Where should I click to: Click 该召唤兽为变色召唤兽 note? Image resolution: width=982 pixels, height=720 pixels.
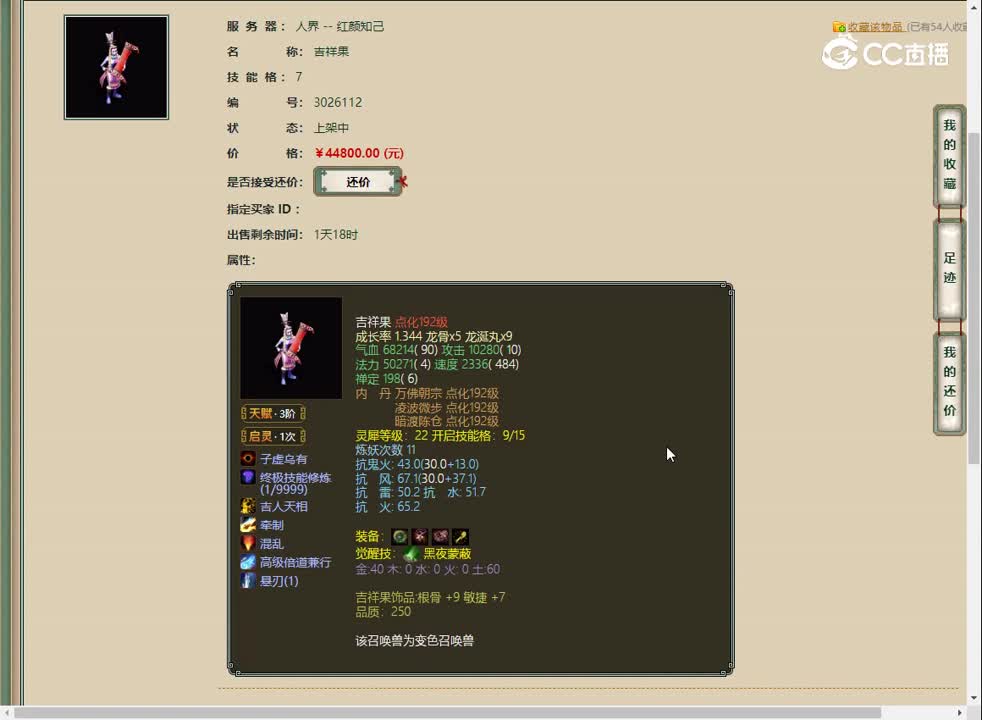coord(415,641)
